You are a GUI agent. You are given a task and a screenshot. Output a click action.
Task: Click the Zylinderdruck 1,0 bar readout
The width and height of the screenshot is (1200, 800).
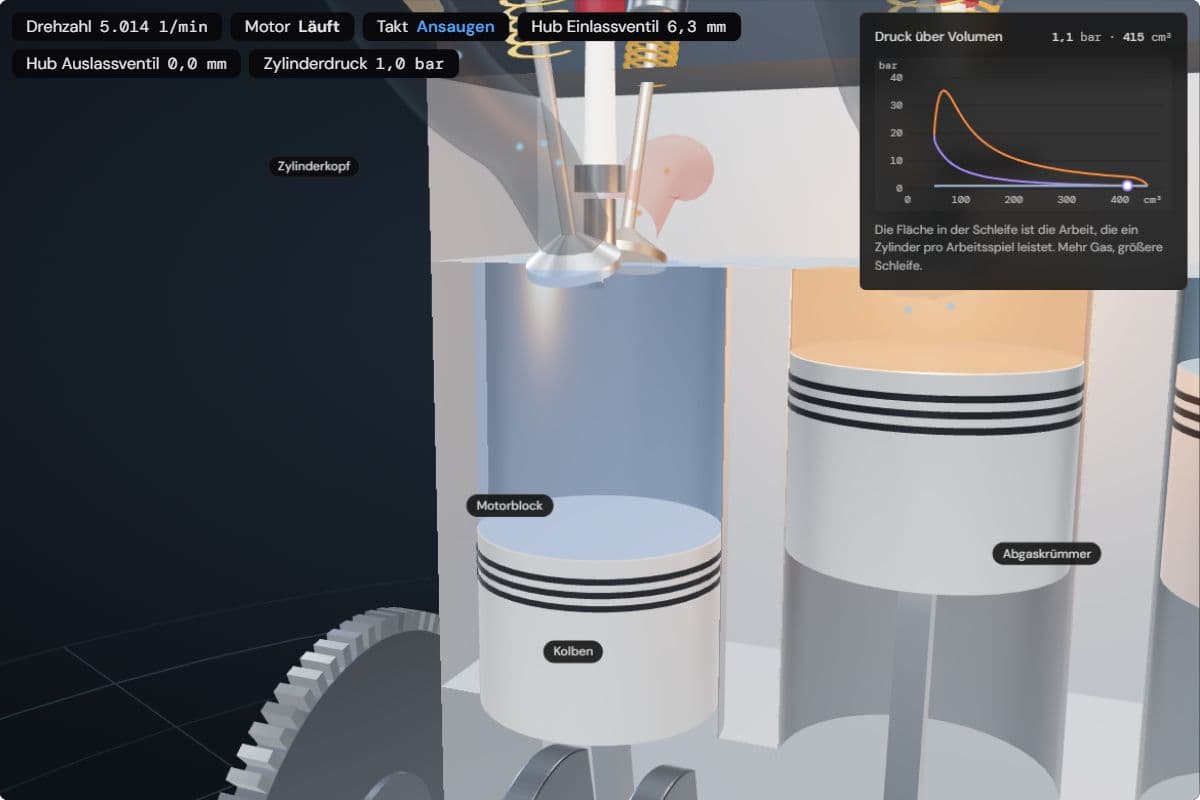(x=354, y=64)
